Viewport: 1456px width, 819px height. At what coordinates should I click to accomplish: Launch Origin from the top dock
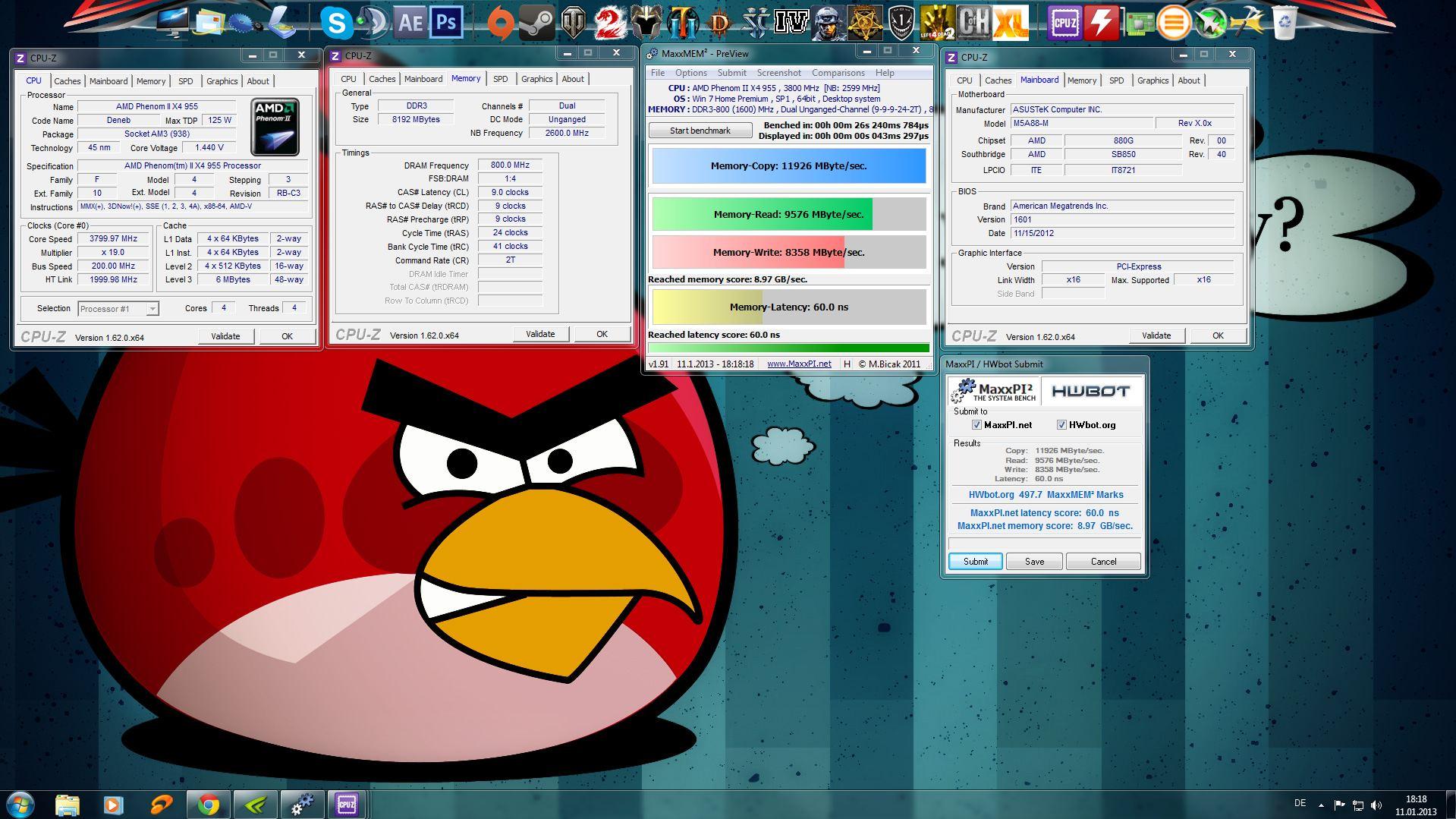[500, 23]
